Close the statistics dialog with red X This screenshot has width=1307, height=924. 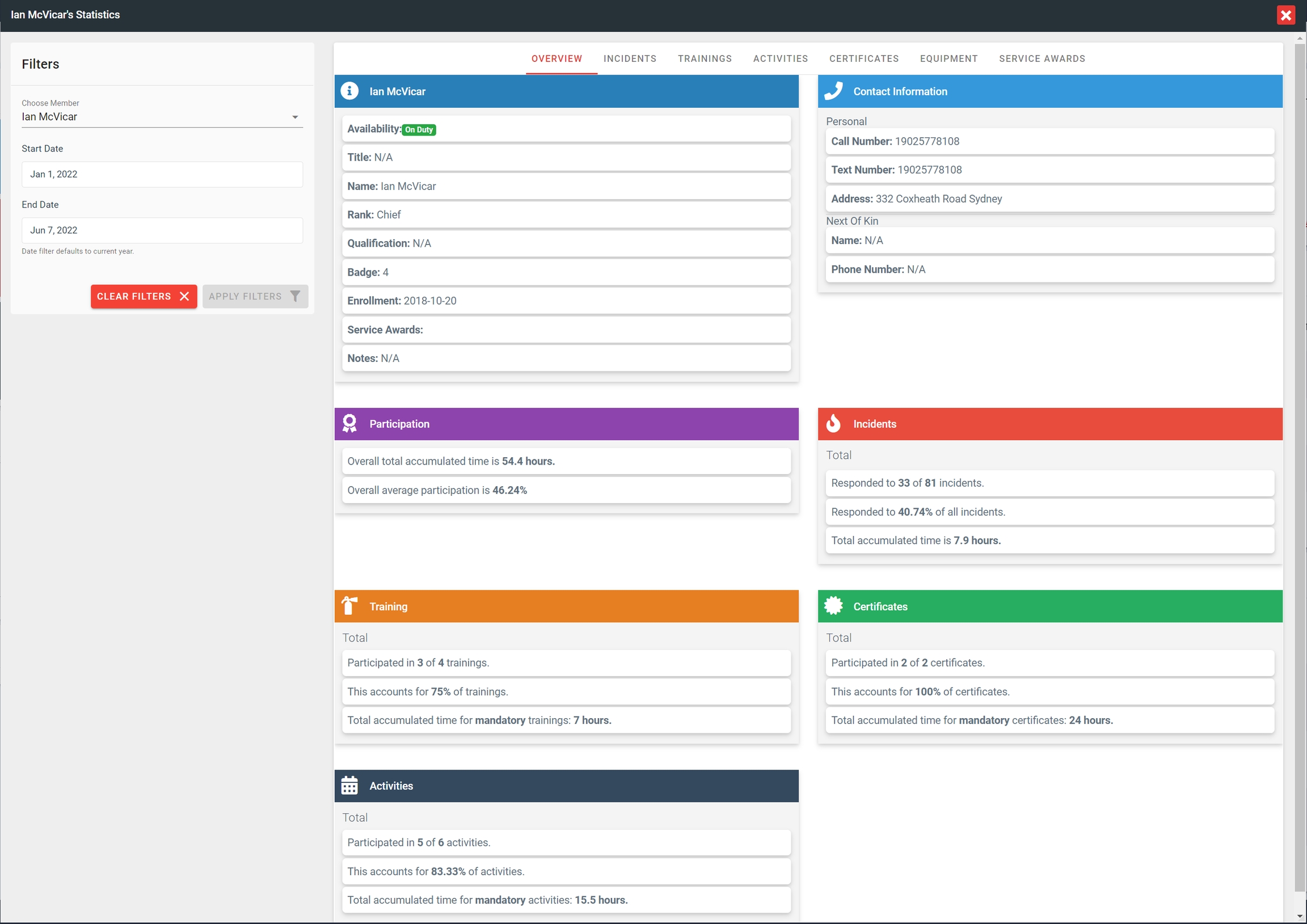point(1286,15)
